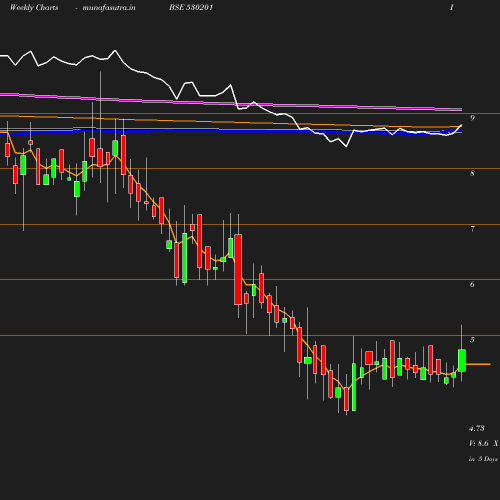The height and width of the screenshot is (500, 500).
Task: Click the 'Weekly Charts' title text
Action: pos(34,7)
